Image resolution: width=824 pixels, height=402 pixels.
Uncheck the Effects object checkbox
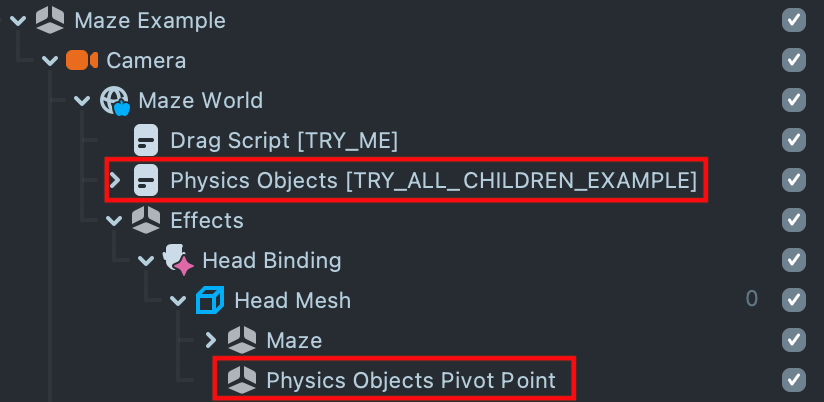coord(794,220)
